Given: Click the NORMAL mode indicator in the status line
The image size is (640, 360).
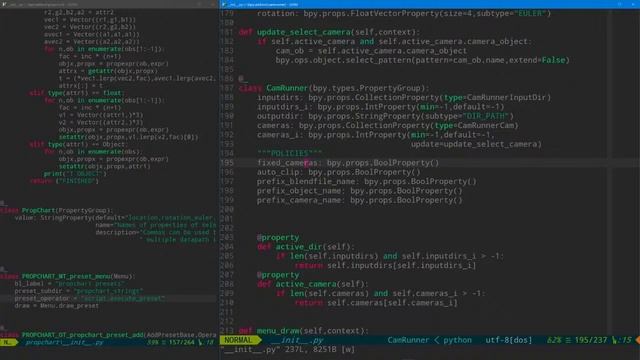Looking at the screenshot, I should point(238,340).
